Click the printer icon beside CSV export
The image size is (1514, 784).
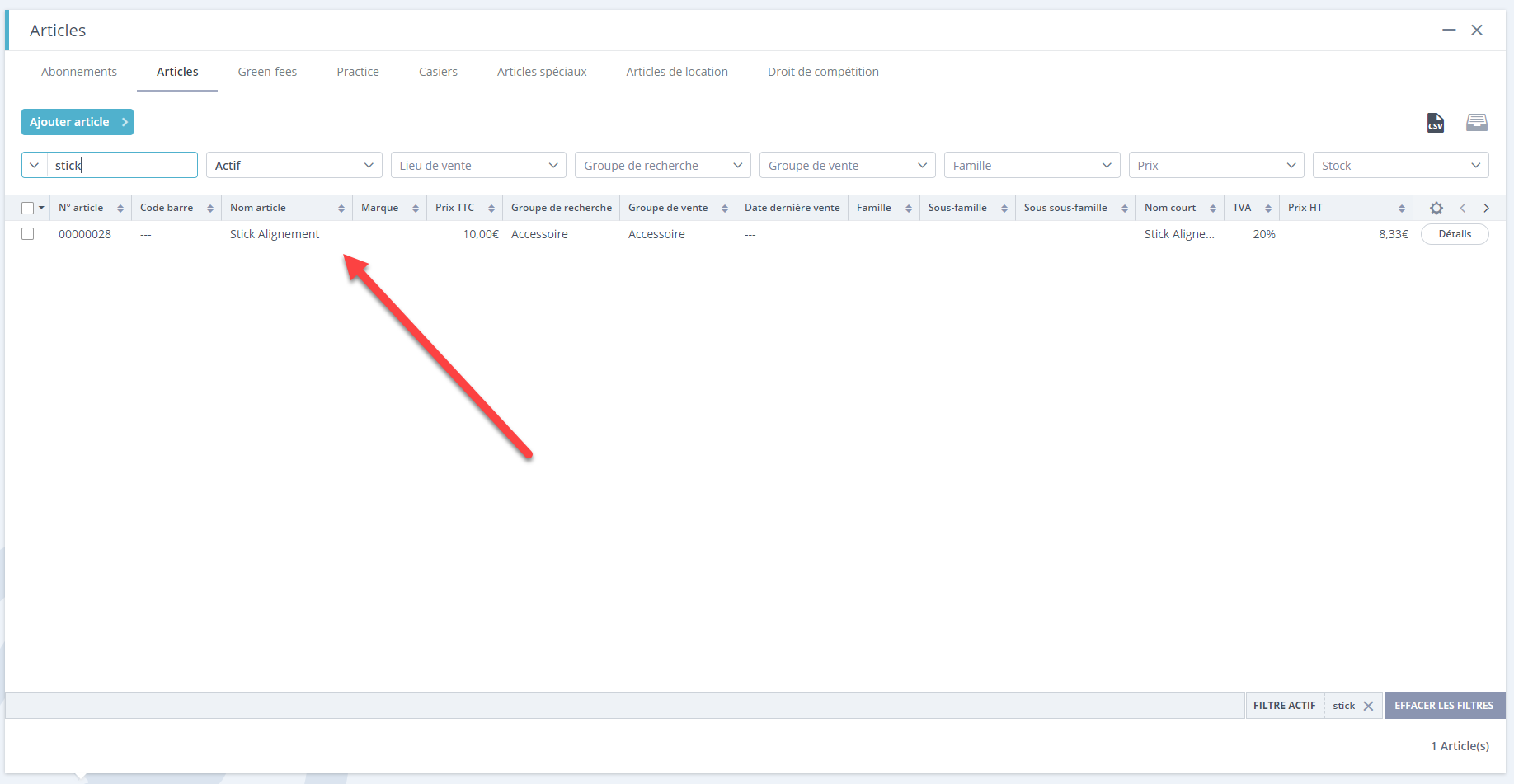1476,123
